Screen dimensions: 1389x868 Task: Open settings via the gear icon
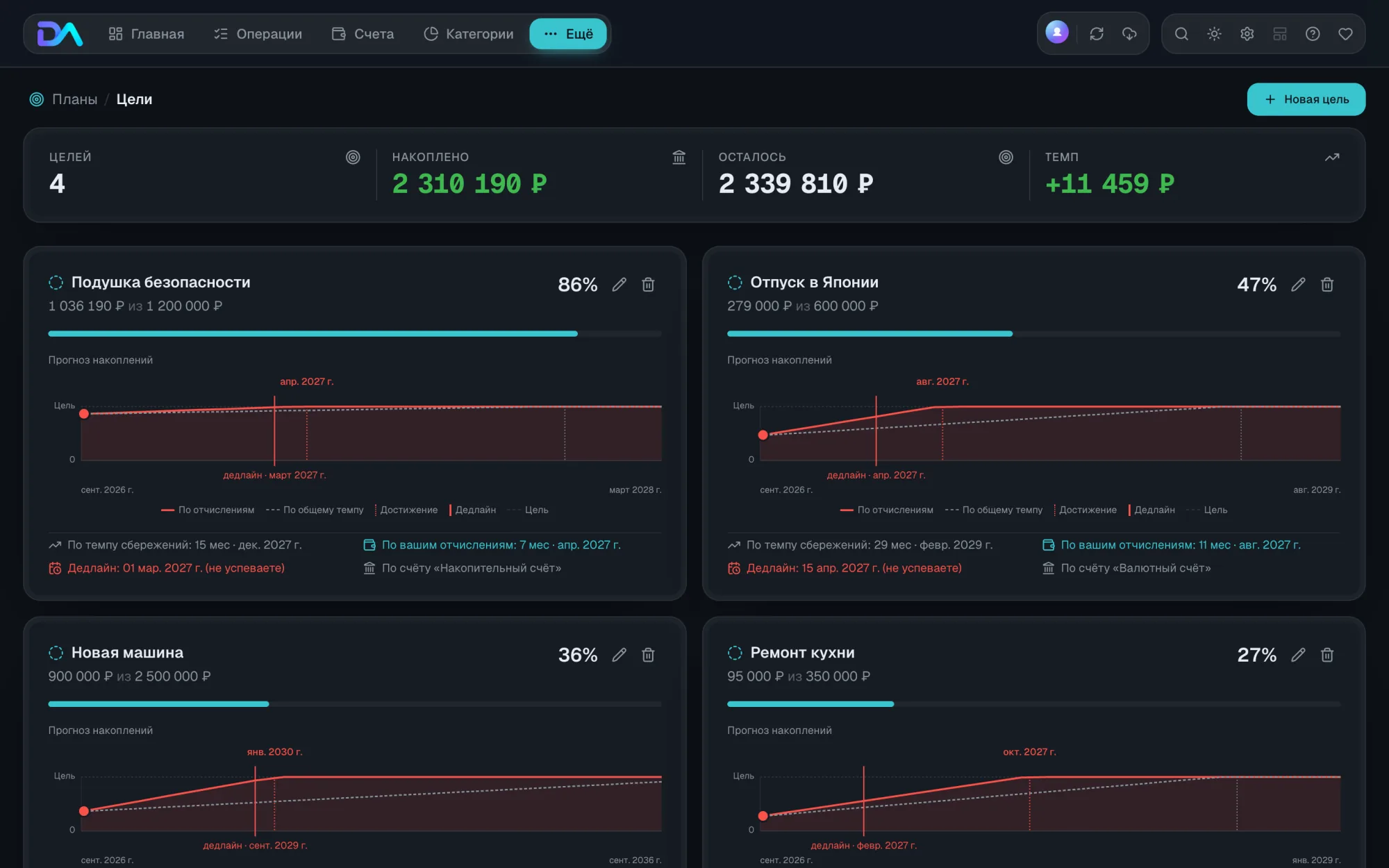tap(1247, 34)
